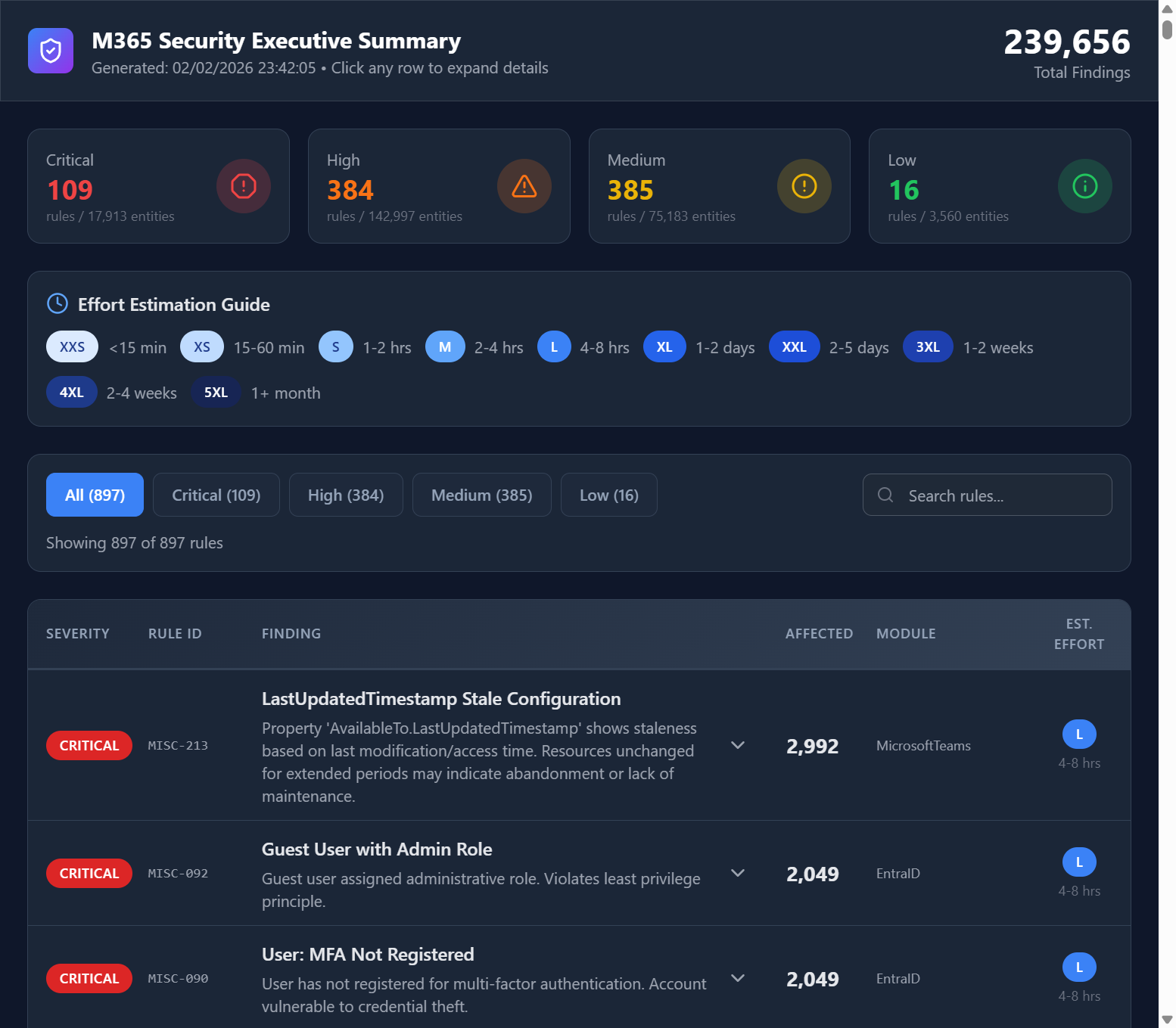Click the Showing 897 of 897 rules text

coord(135,542)
